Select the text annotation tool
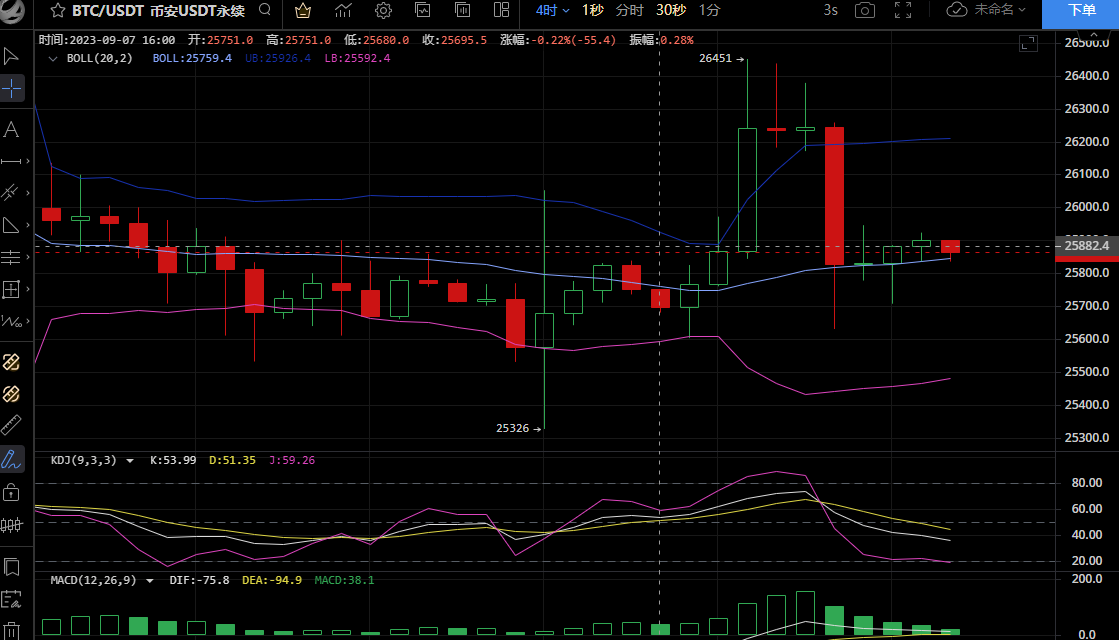 pyautogui.click(x=12, y=129)
